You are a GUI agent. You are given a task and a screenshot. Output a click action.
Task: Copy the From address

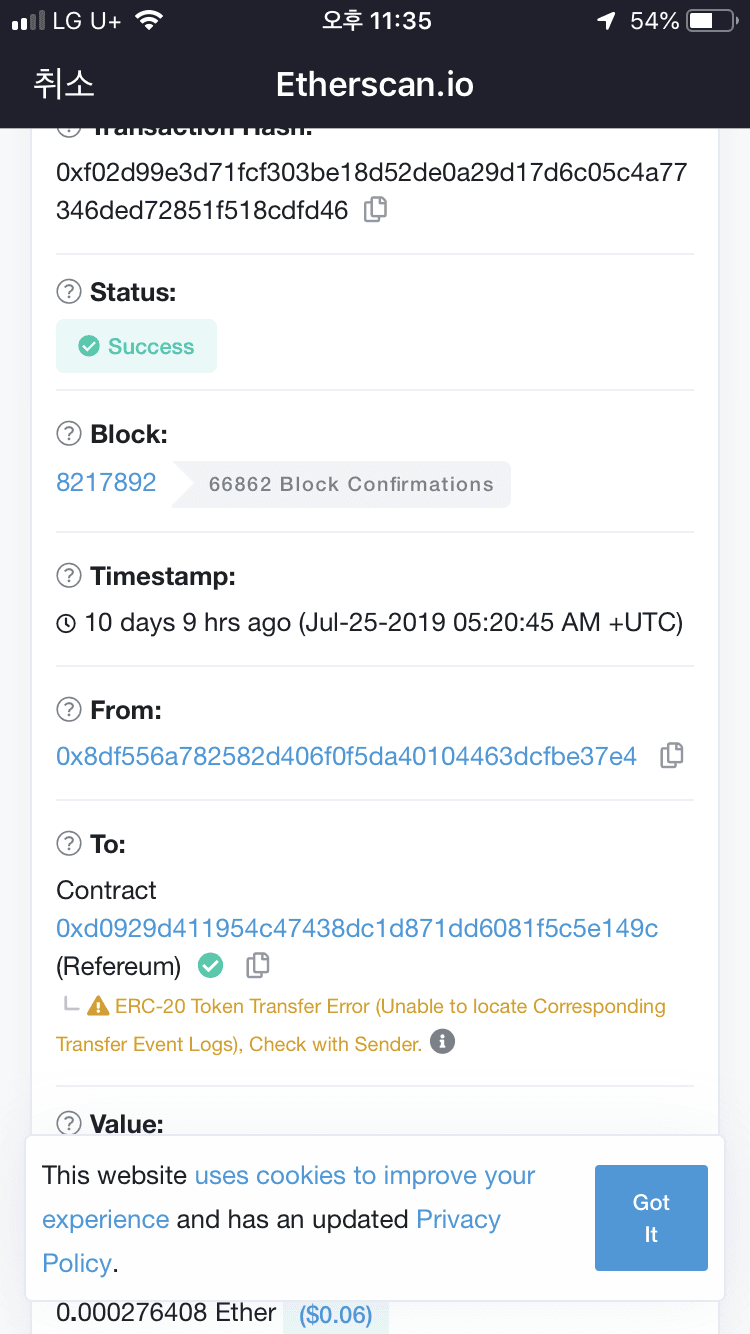(x=672, y=756)
